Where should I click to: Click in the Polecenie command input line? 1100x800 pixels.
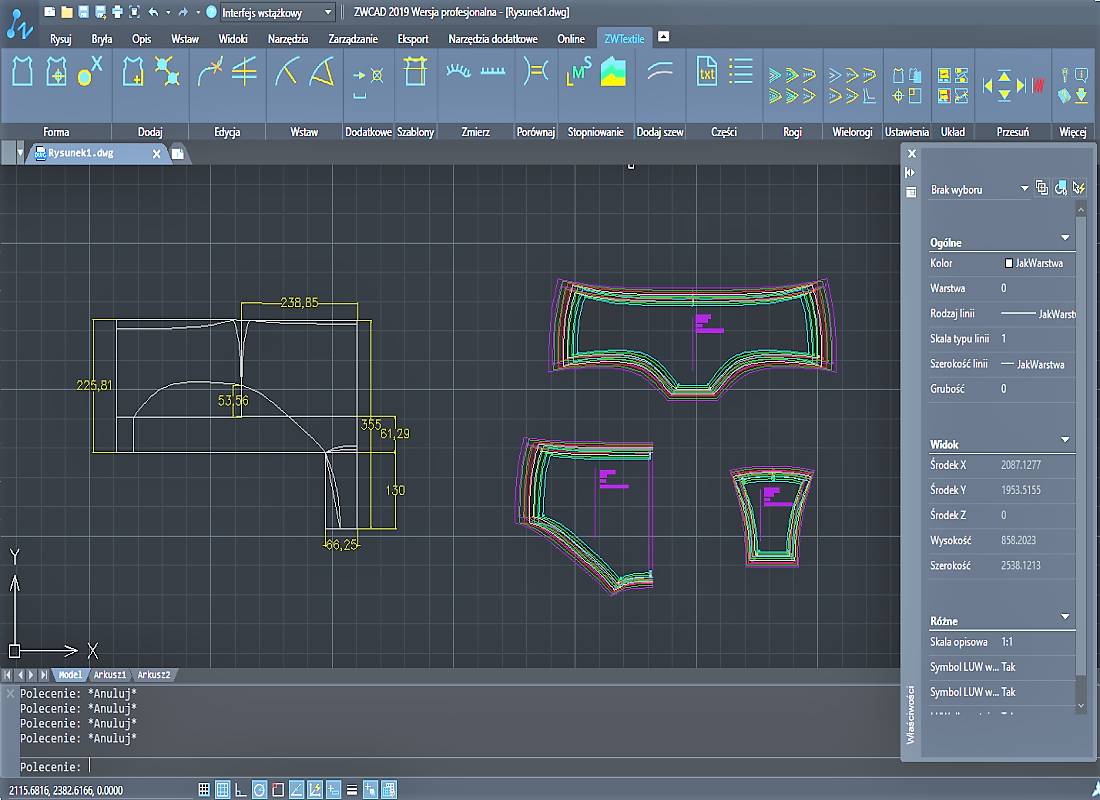pyautogui.click(x=456, y=767)
